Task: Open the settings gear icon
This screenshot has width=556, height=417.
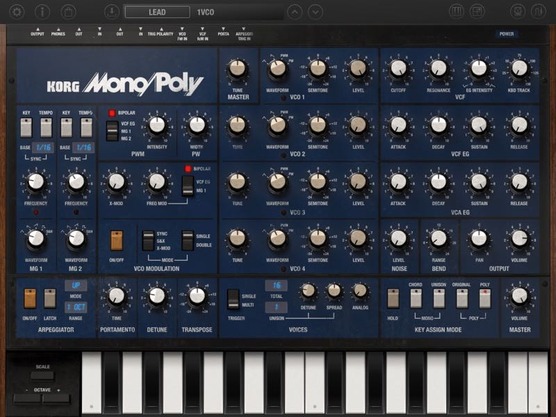Action: point(16,12)
